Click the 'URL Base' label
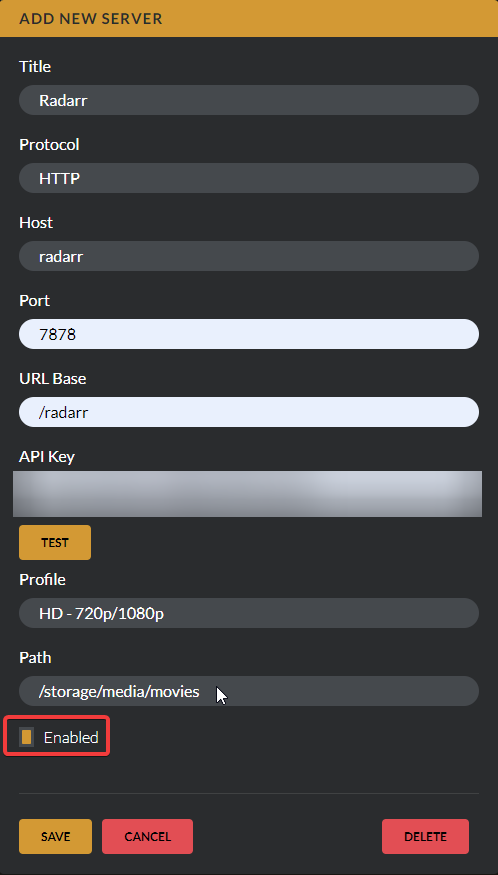 coord(52,379)
